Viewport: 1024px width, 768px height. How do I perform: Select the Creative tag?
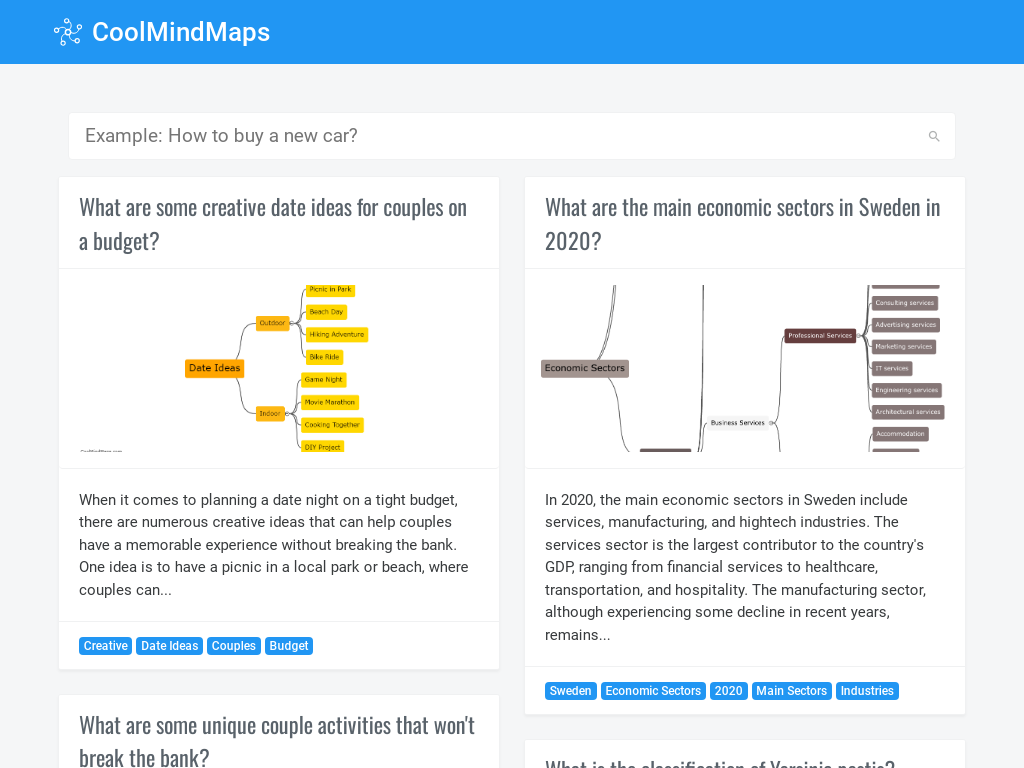pyautogui.click(x=106, y=646)
